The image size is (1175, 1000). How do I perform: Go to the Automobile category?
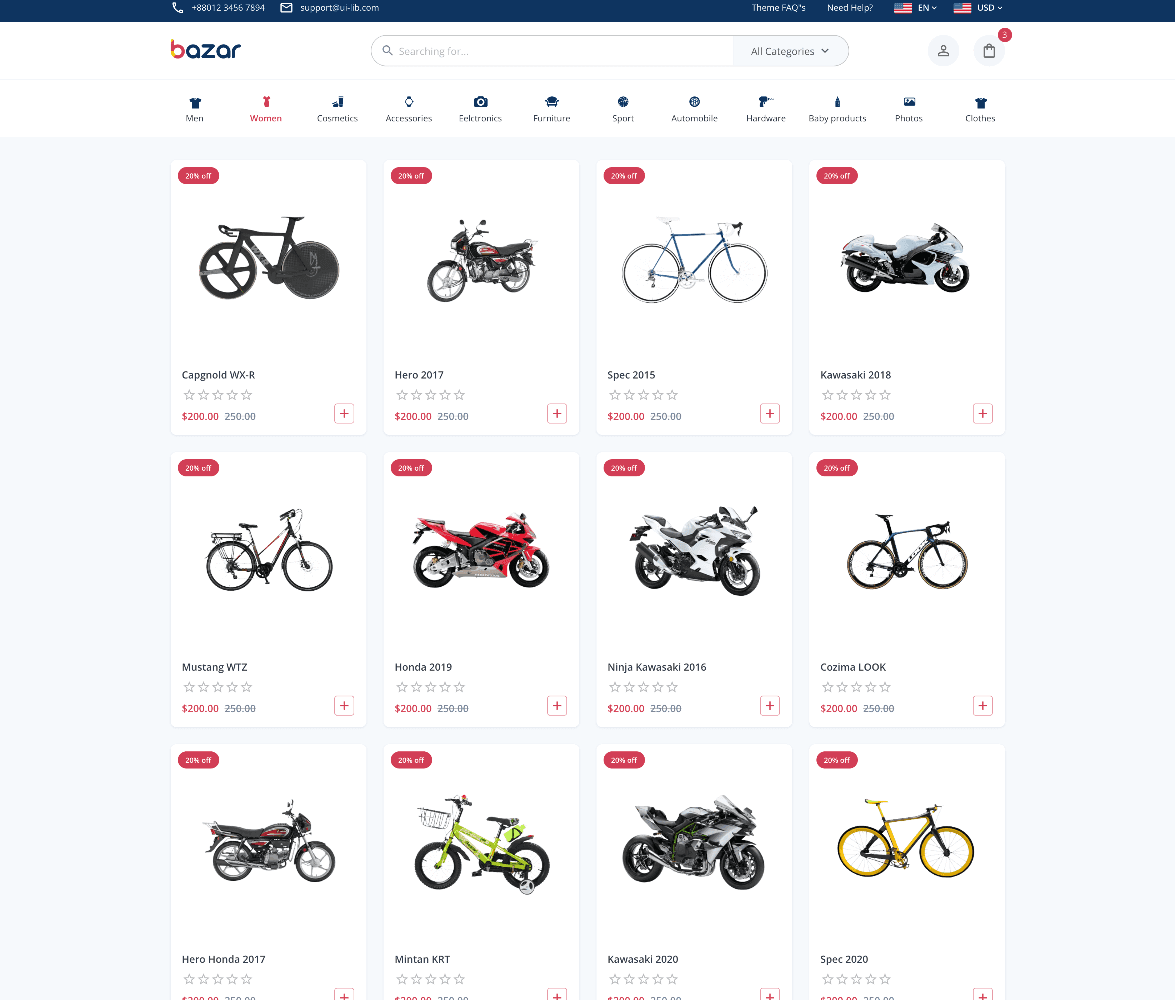tap(694, 109)
